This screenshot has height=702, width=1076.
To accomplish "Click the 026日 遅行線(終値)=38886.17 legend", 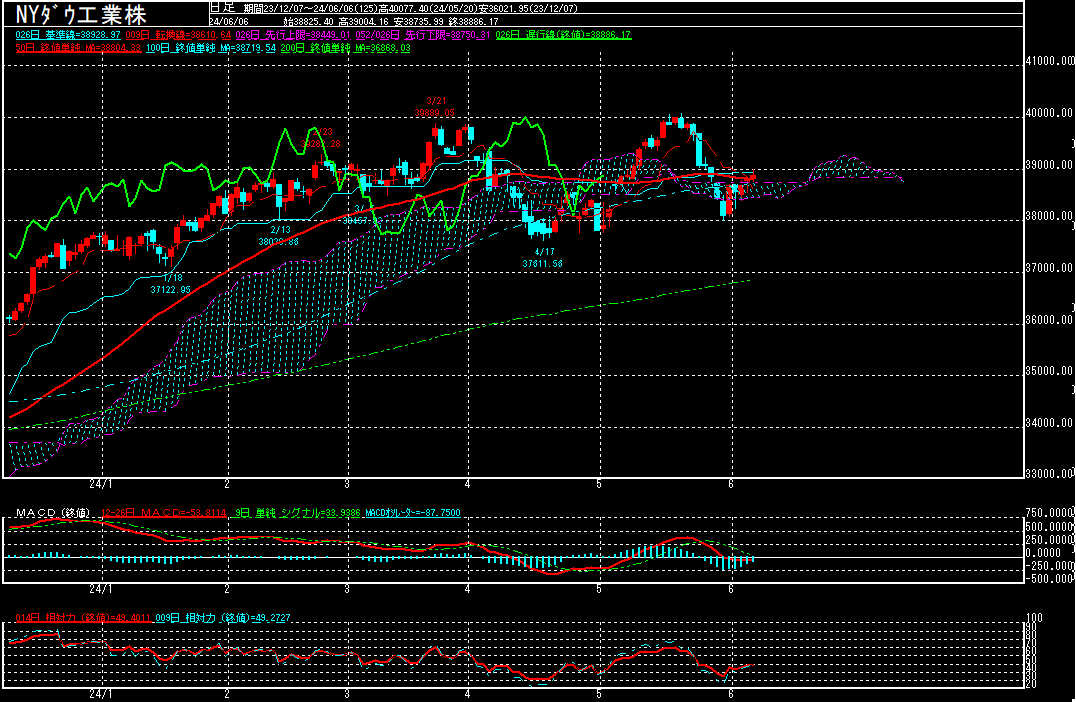I will pyautogui.click(x=563, y=34).
